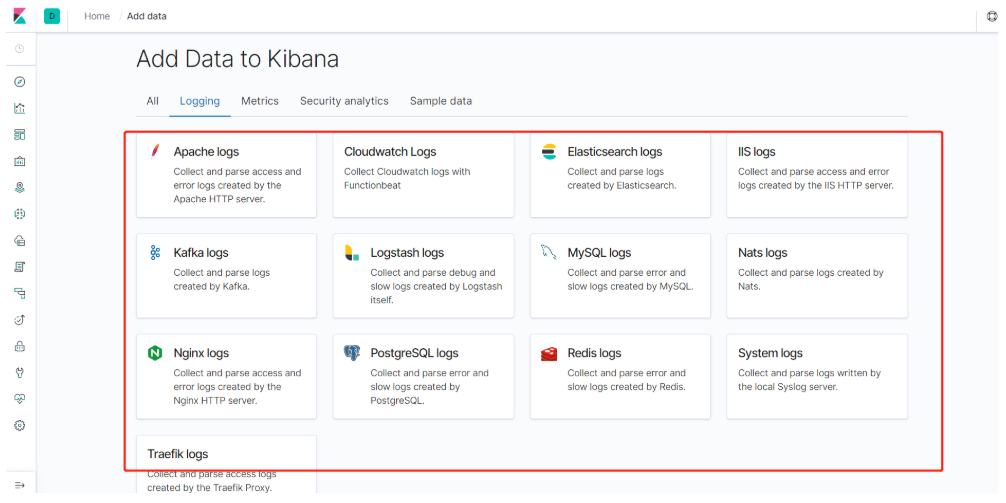1006x503 pixels.
Task: Switch to the Metrics tab
Action: pyautogui.click(x=260, y=101)
